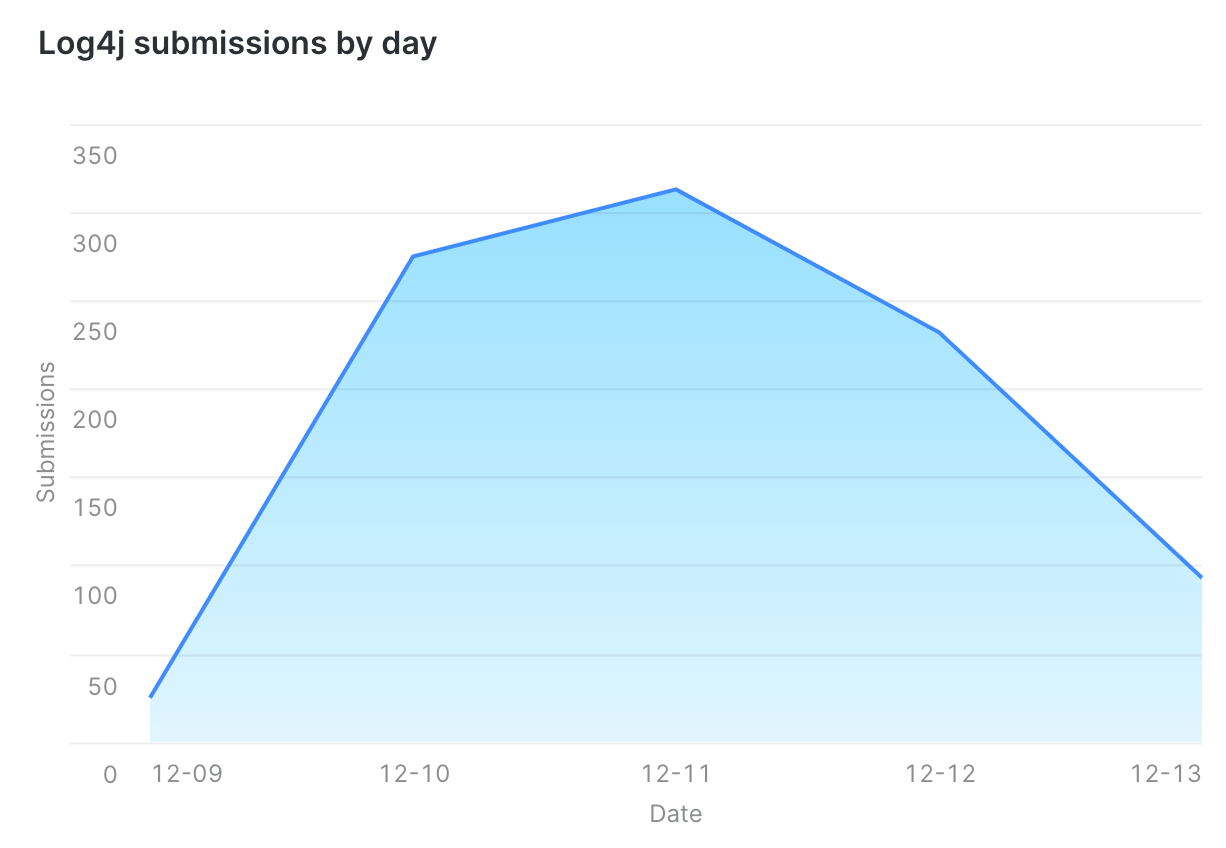The height and width of the screenshot is (848, 1226).
Task: Click the 150 y-axis tick label
Action: tap(95, 507)
